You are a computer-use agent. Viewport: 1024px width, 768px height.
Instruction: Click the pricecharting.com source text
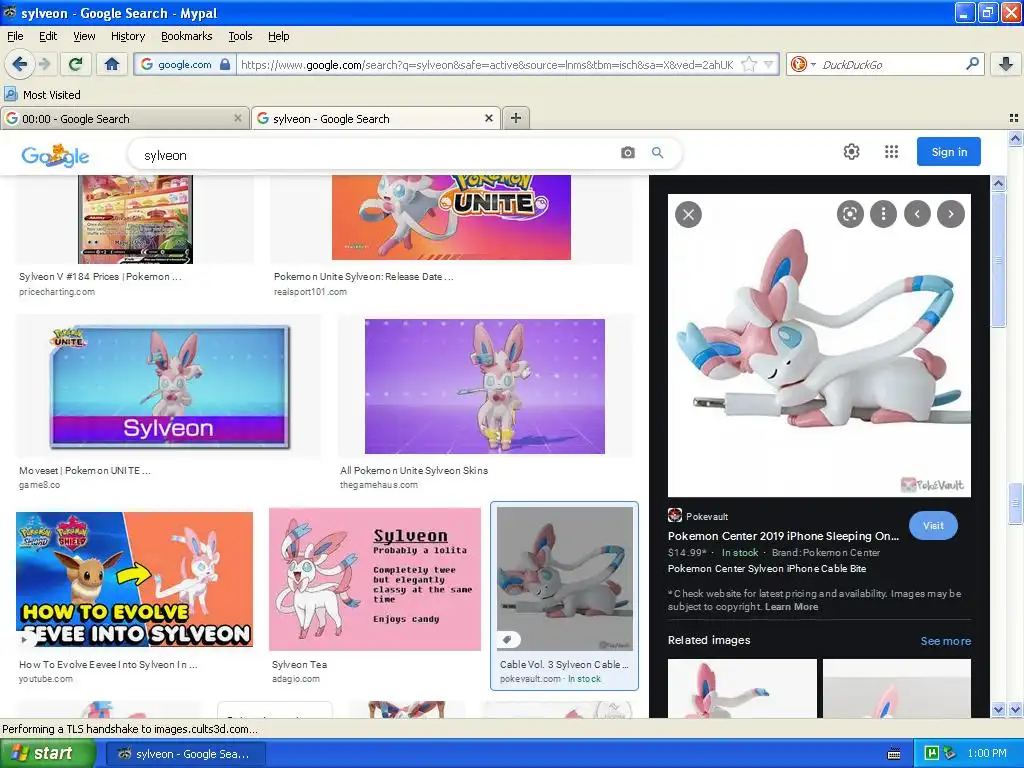(57, 292)
